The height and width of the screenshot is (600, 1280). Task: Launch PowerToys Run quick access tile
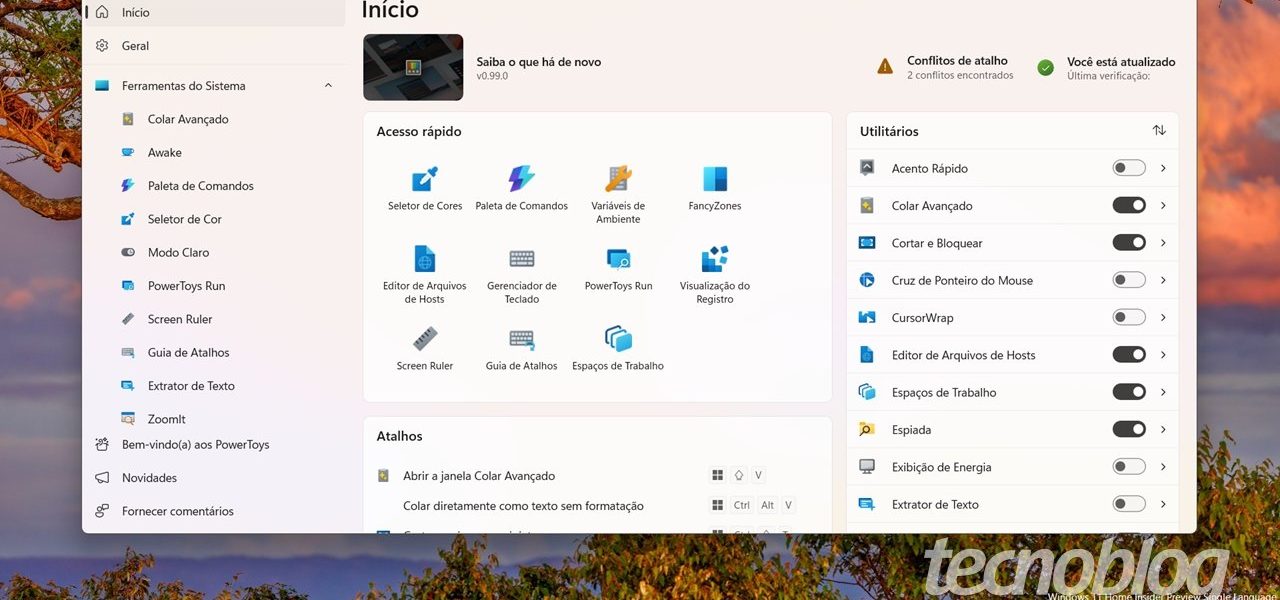618,268
